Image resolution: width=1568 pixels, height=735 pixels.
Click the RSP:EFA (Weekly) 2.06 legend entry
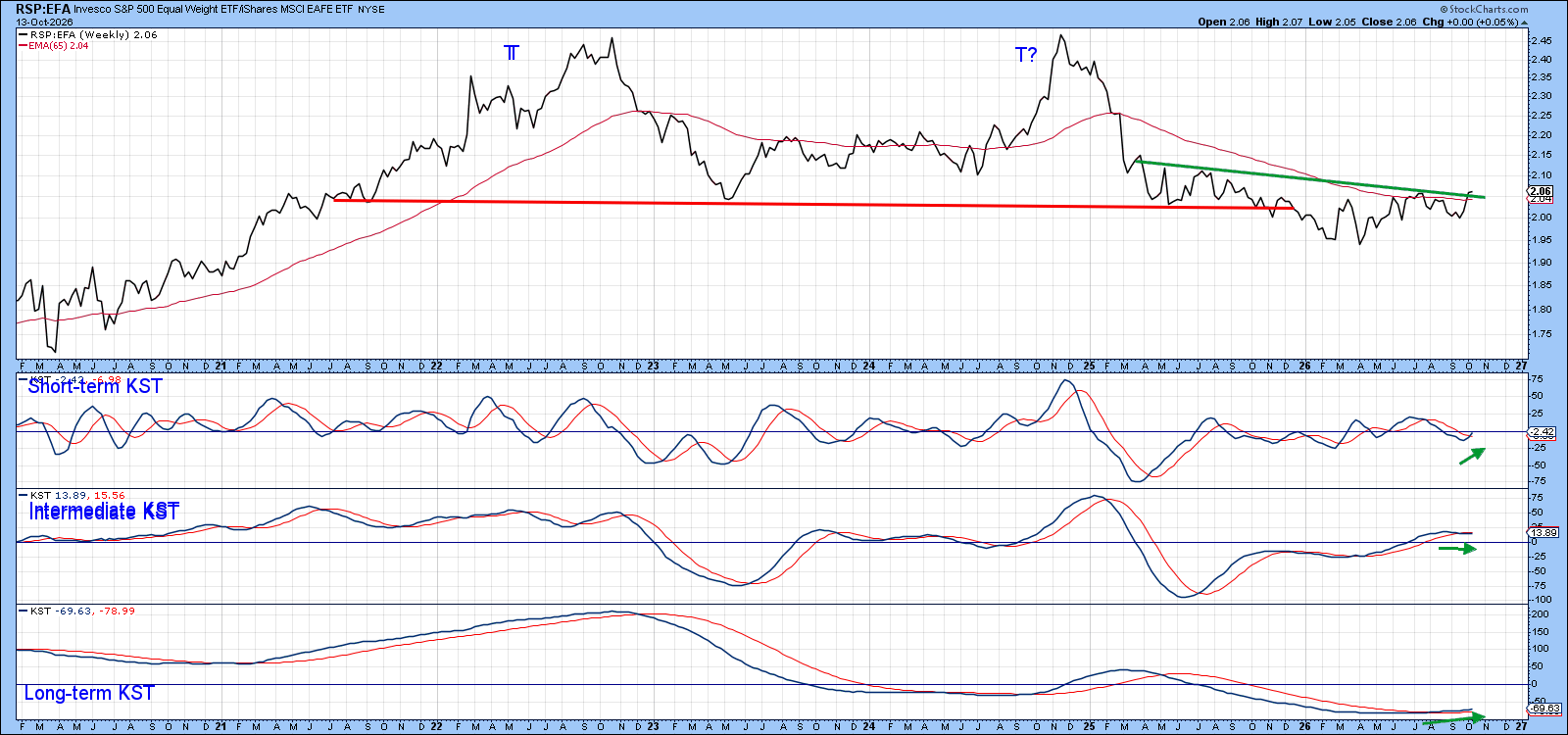click(88, 34)
